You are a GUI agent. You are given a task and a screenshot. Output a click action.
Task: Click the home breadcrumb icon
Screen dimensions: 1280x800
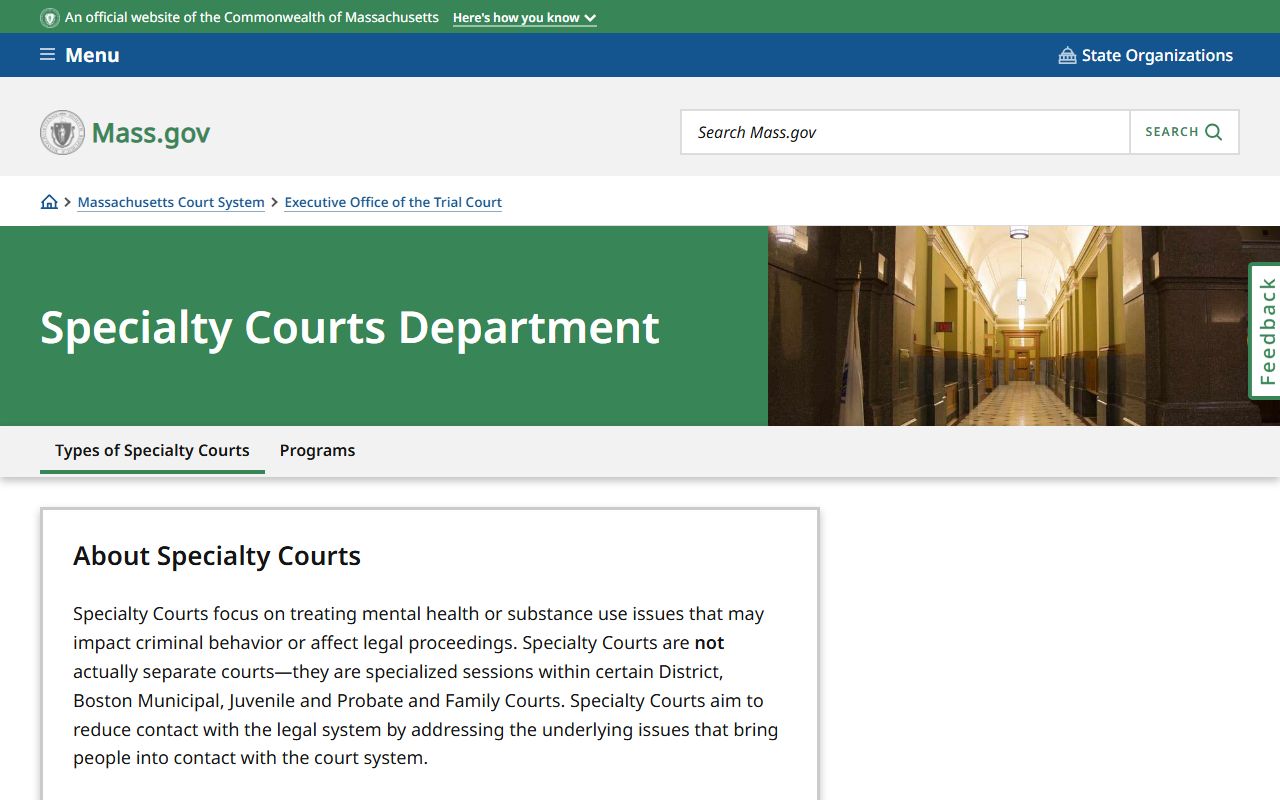pos(49,202)
